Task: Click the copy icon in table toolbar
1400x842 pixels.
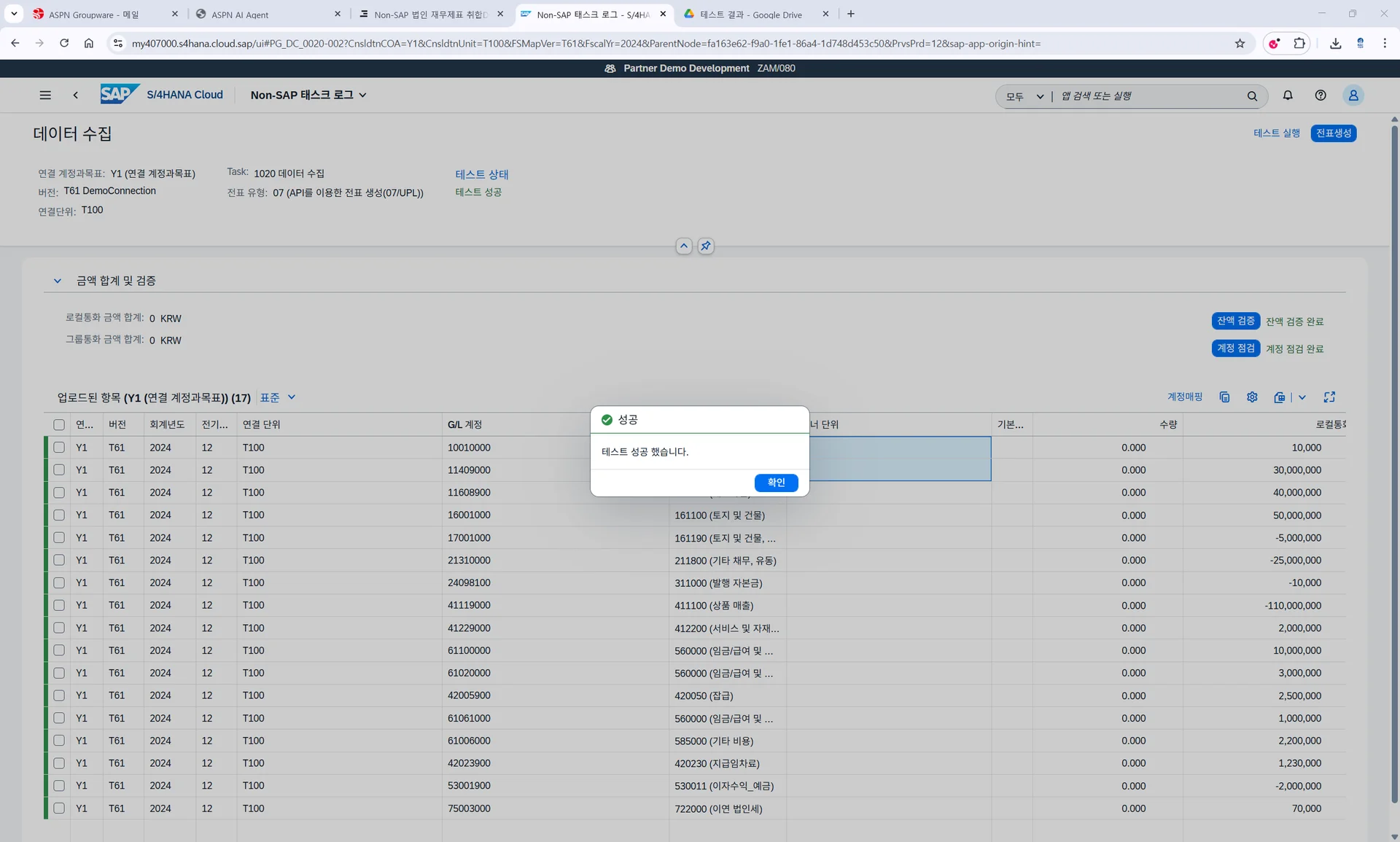Action: point(1224,397)
